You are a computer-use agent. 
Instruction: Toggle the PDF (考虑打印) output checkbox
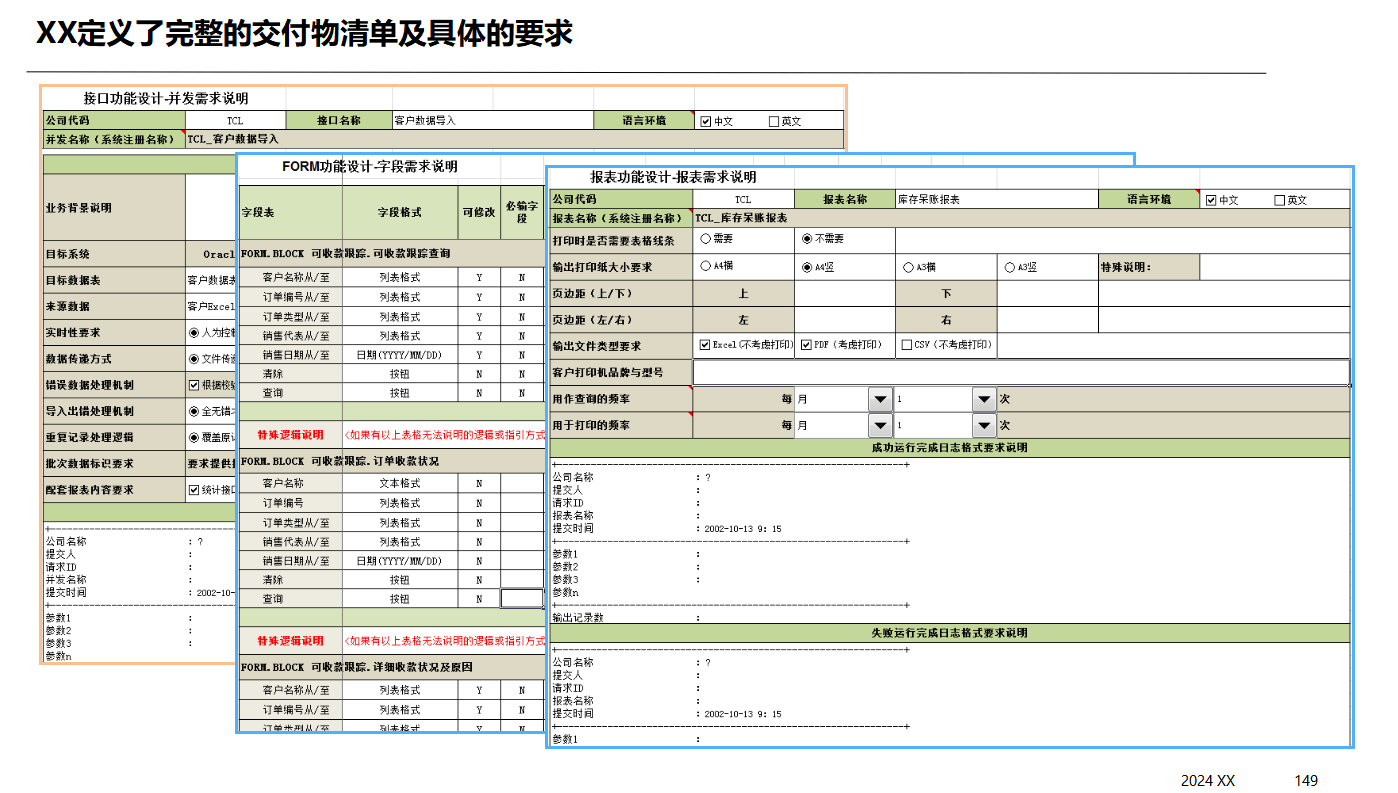pyautogui.click(x=807, y=345)
